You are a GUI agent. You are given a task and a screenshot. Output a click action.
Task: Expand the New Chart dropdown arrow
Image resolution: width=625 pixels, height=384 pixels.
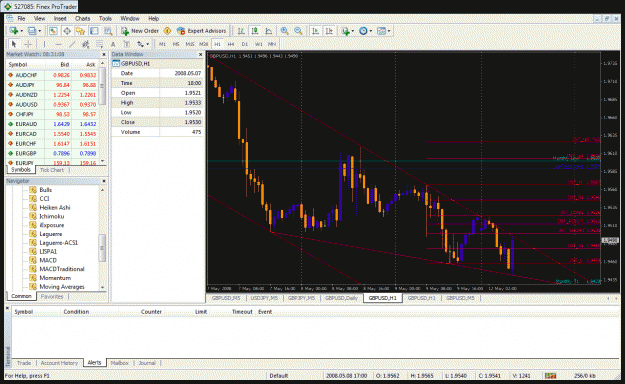pyautogui.click(x=22, y=31)
